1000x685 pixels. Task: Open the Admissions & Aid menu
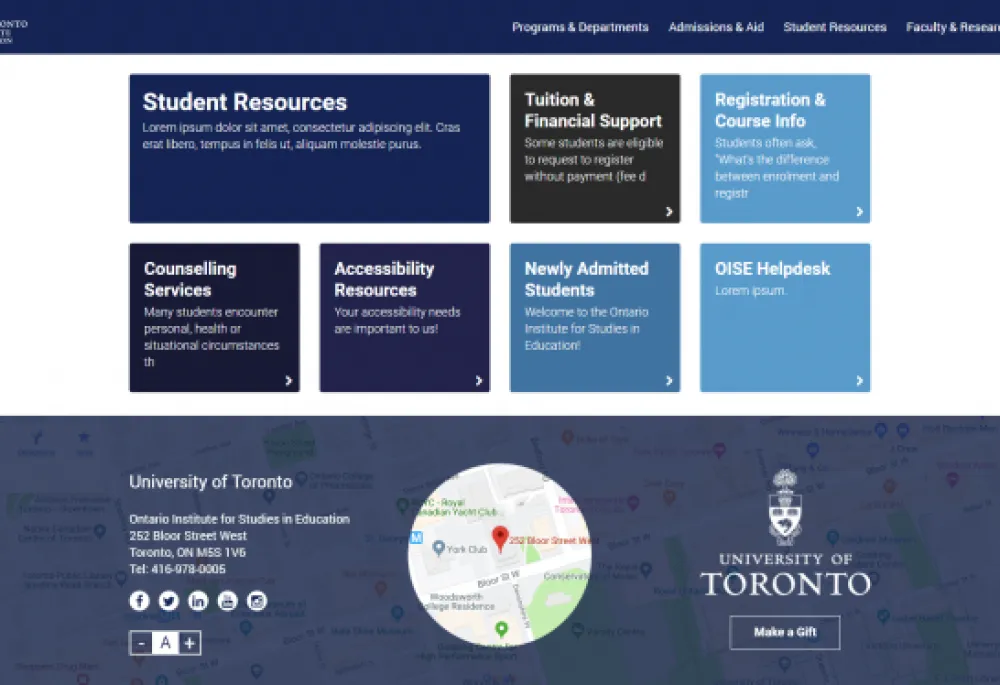[x=716, y=27]
